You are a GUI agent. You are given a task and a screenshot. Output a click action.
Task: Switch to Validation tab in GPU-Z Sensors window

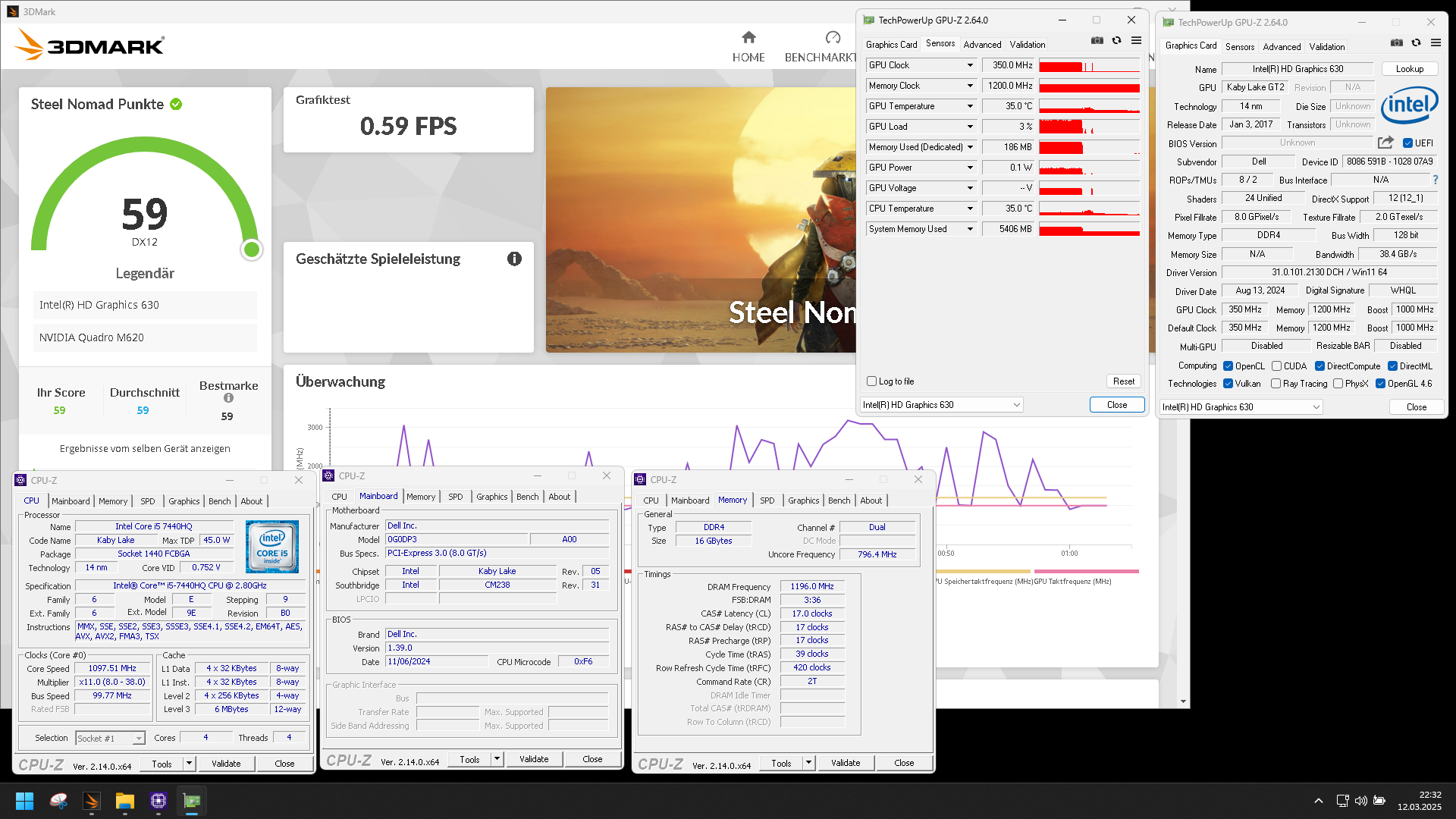coord(1027,45)
